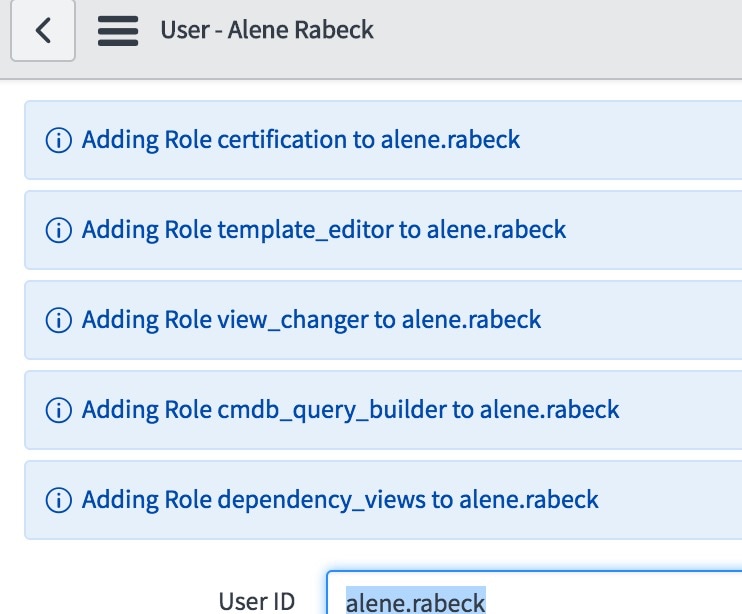Click the User - Alene Rabeck title

(266, 30)
